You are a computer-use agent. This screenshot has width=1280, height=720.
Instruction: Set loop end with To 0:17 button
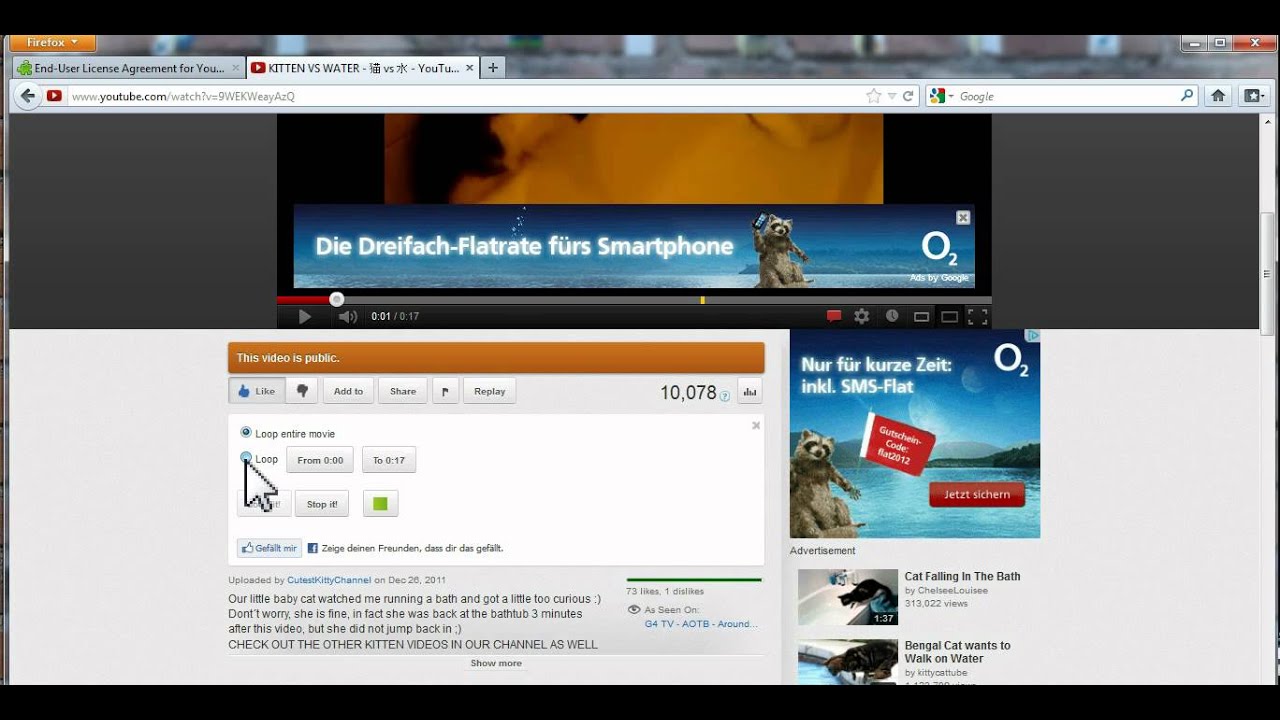pyautogui.click(x=389, y=460)
